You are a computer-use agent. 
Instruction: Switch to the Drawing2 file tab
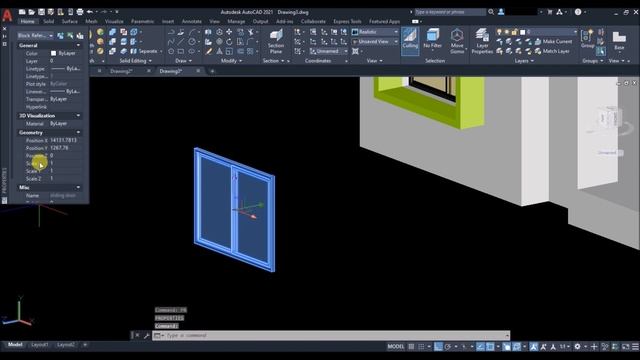(x=121, y=71)
